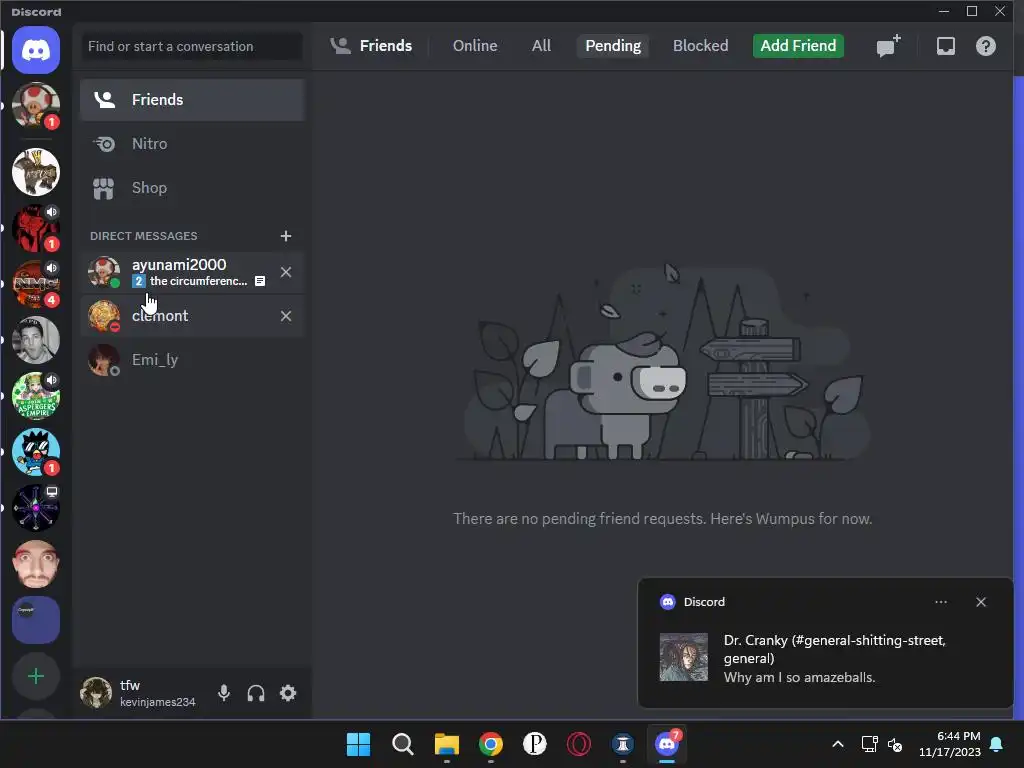1024x768 pixels.
Task: Open Google Chrome from taskbar
Action: point(491,744)
